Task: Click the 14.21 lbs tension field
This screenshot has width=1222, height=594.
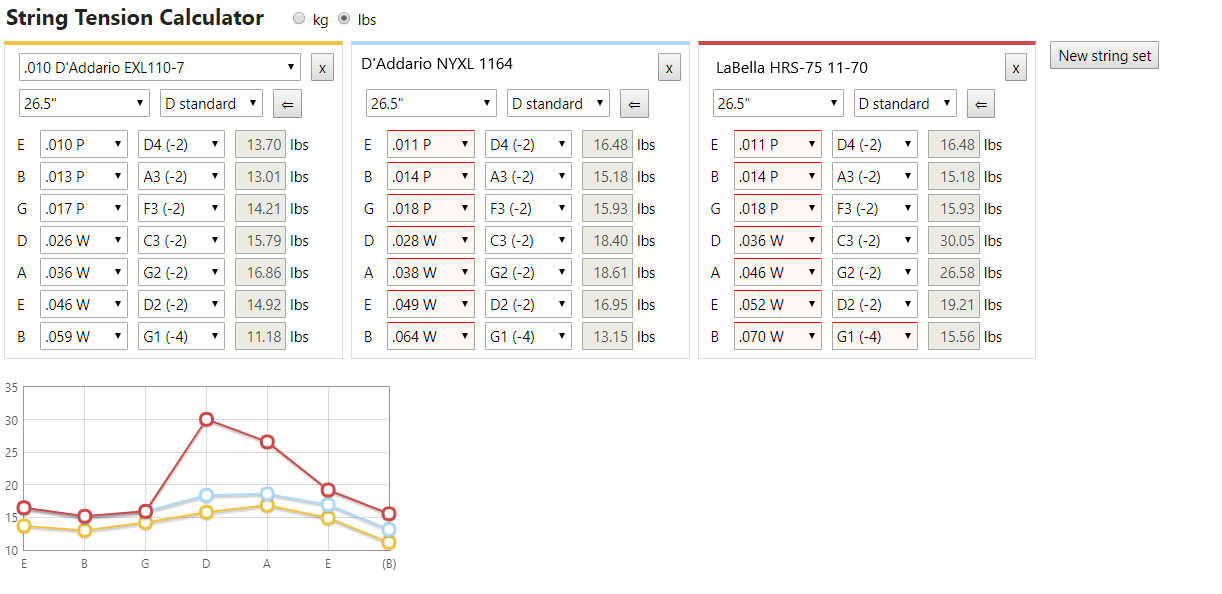Action: tap(260, 208)
